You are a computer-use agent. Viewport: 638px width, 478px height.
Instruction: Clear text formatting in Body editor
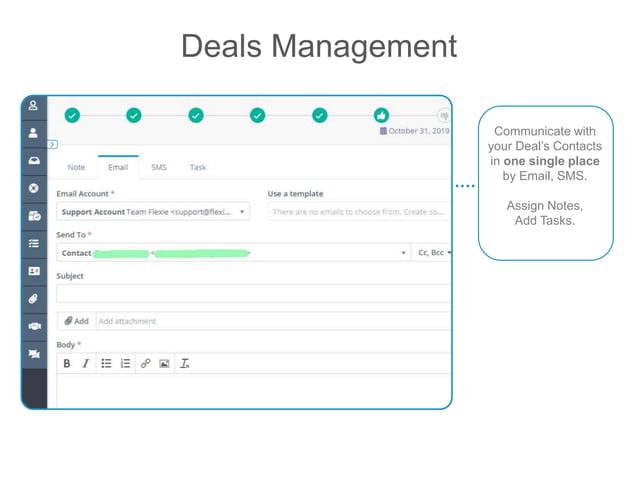[x=185, y=363]
